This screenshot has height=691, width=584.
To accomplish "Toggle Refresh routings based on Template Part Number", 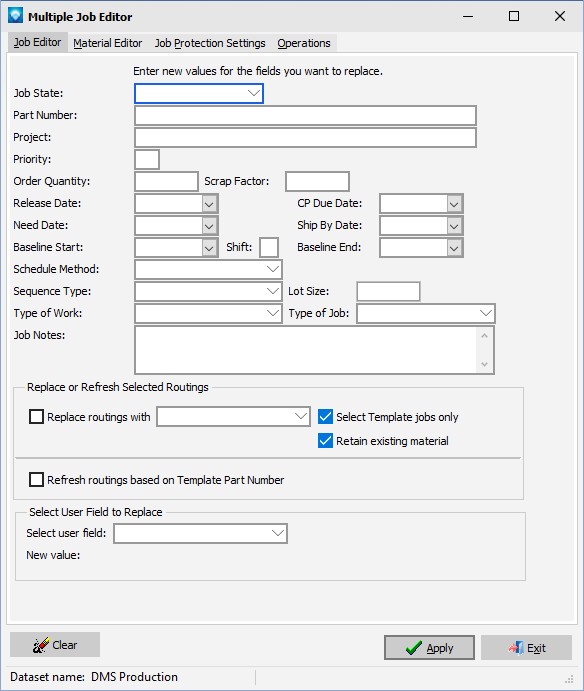I will pyautogui.click(x=36, y=479).
